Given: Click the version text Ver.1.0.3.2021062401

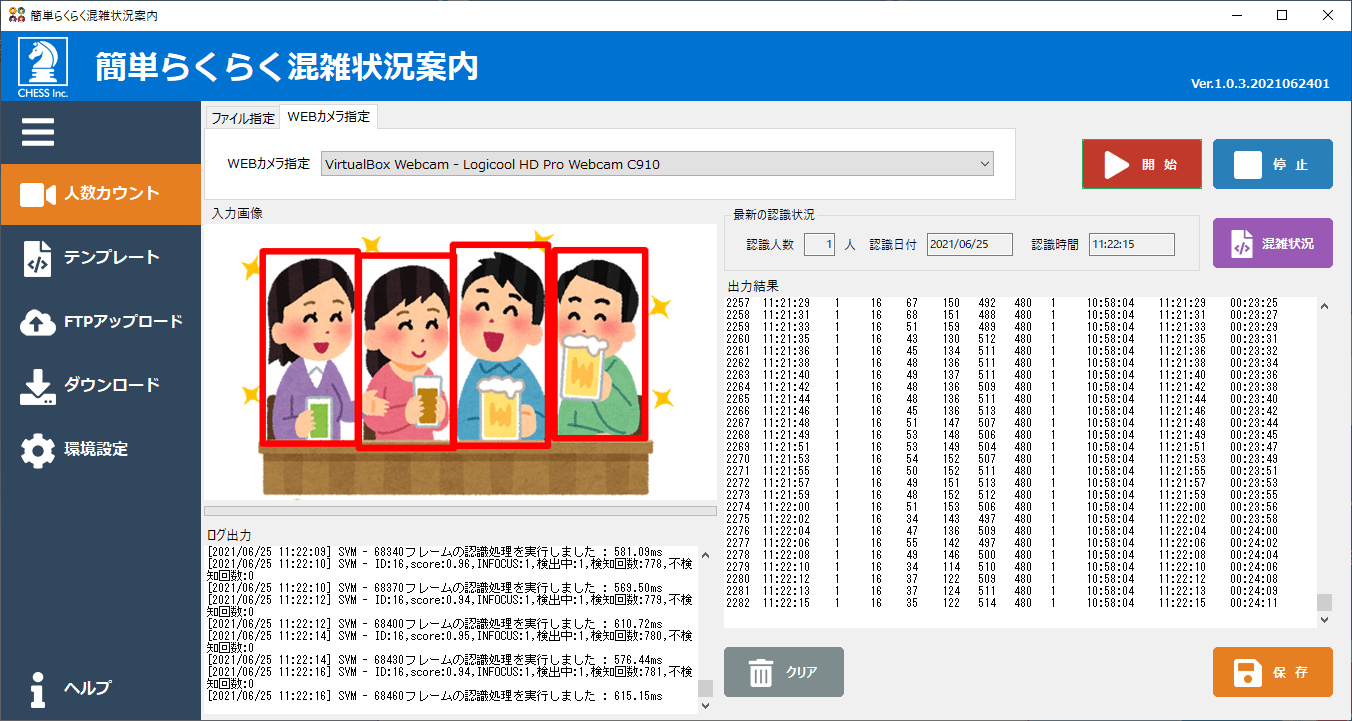Looking at the screenshot, I should [1260, 84].
